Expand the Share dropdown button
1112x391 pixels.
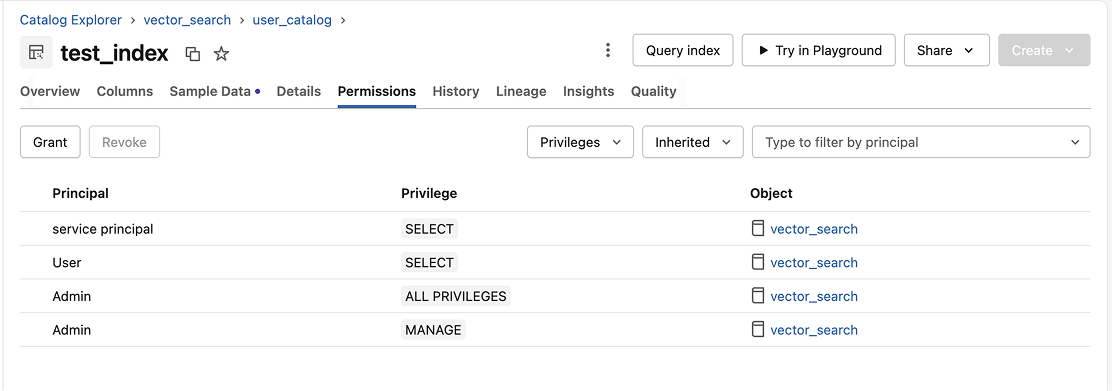point(946,50)
